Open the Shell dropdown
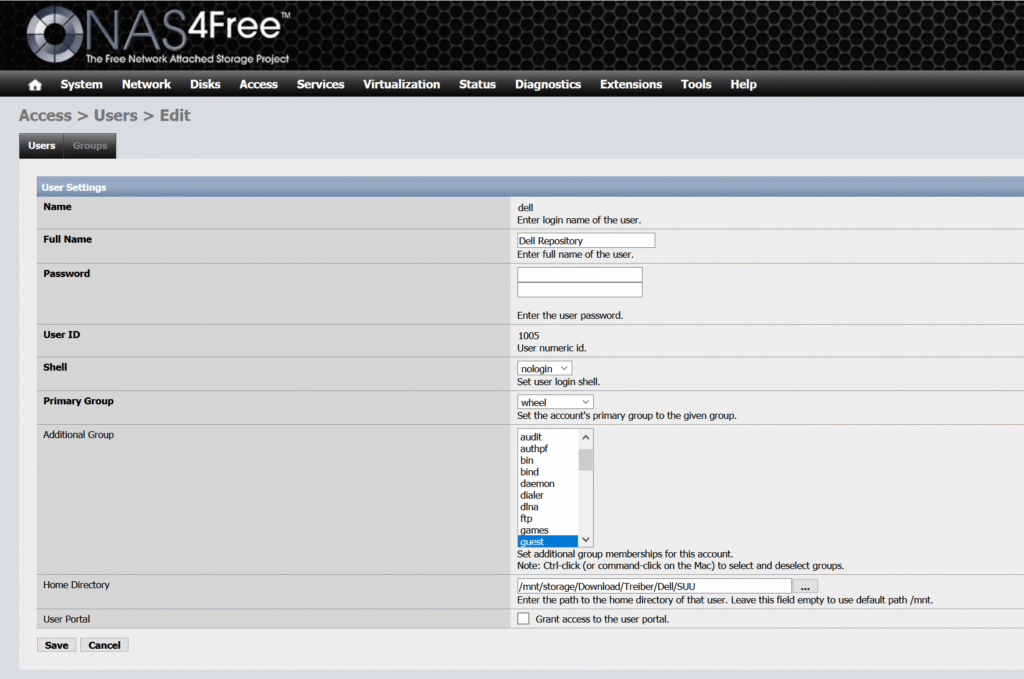This screenshot has width=1024, height=679. pyautogui.click(x=544, y=369)
